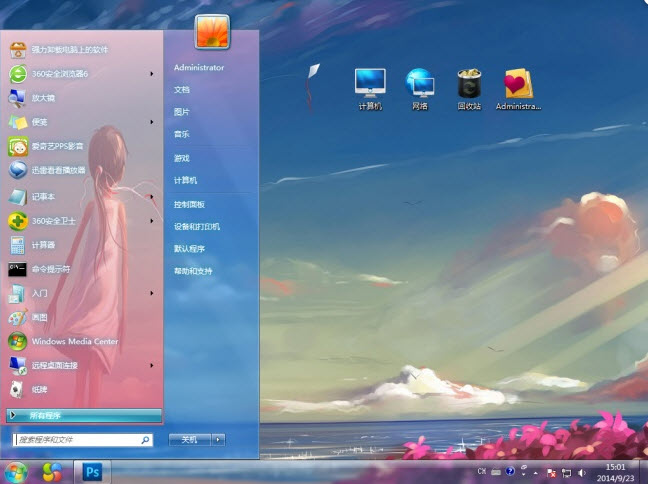The width and height of the screenshot is (648, 484).
Task: Open 360安全浏览器6 from the Start menu
Action: 60,73
